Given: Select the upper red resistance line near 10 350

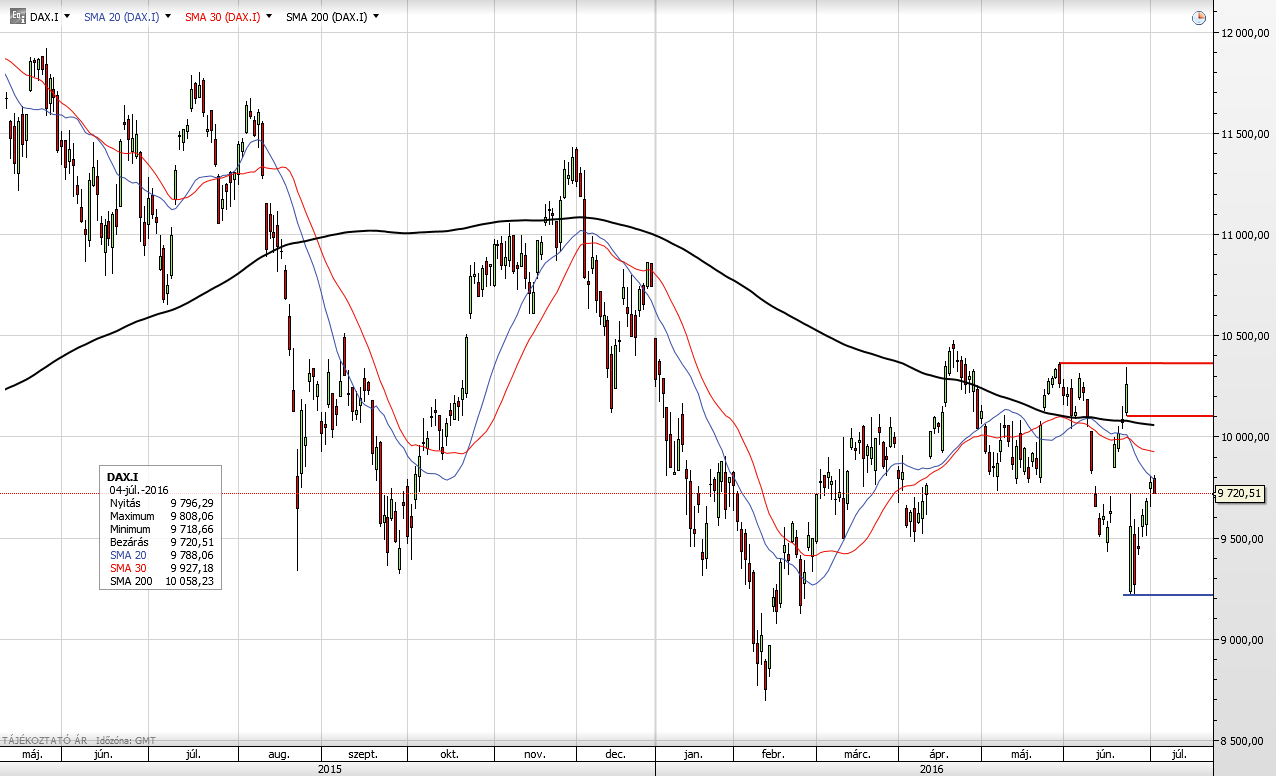Looking at the screenshot, I should 1136,363.
